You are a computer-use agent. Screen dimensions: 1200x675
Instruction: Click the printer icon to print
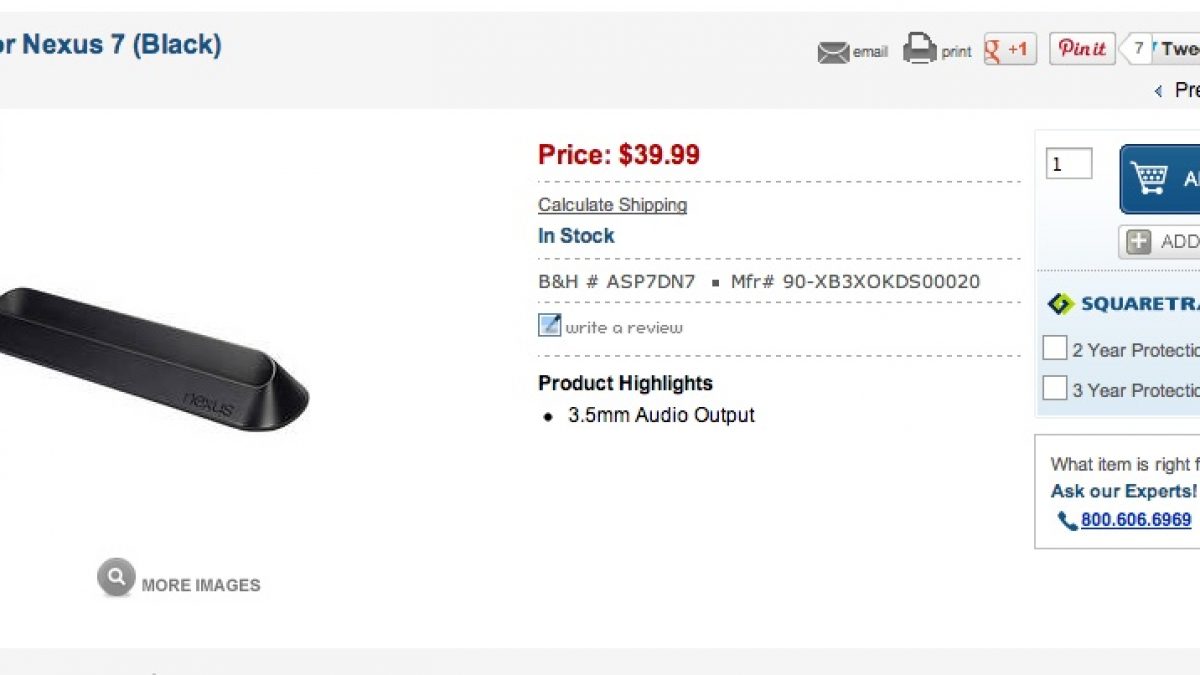click(919, 49)
